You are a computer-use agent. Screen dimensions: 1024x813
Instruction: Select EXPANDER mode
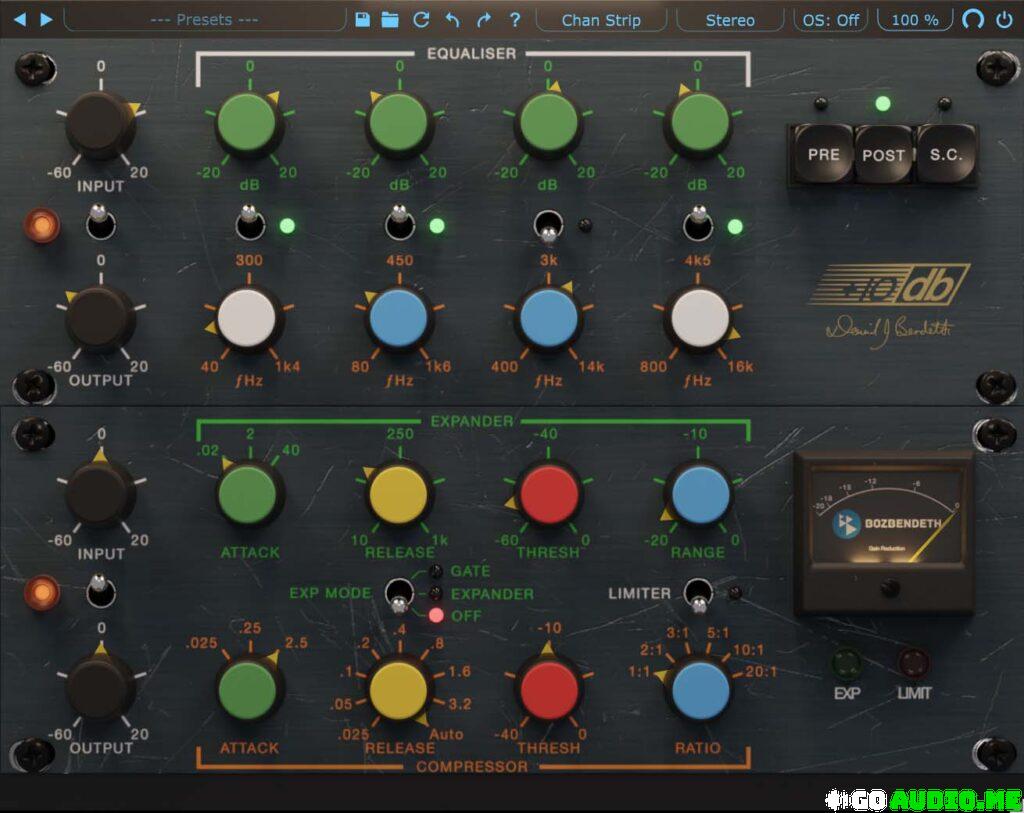pyautogui.click(x=492, y=594)
